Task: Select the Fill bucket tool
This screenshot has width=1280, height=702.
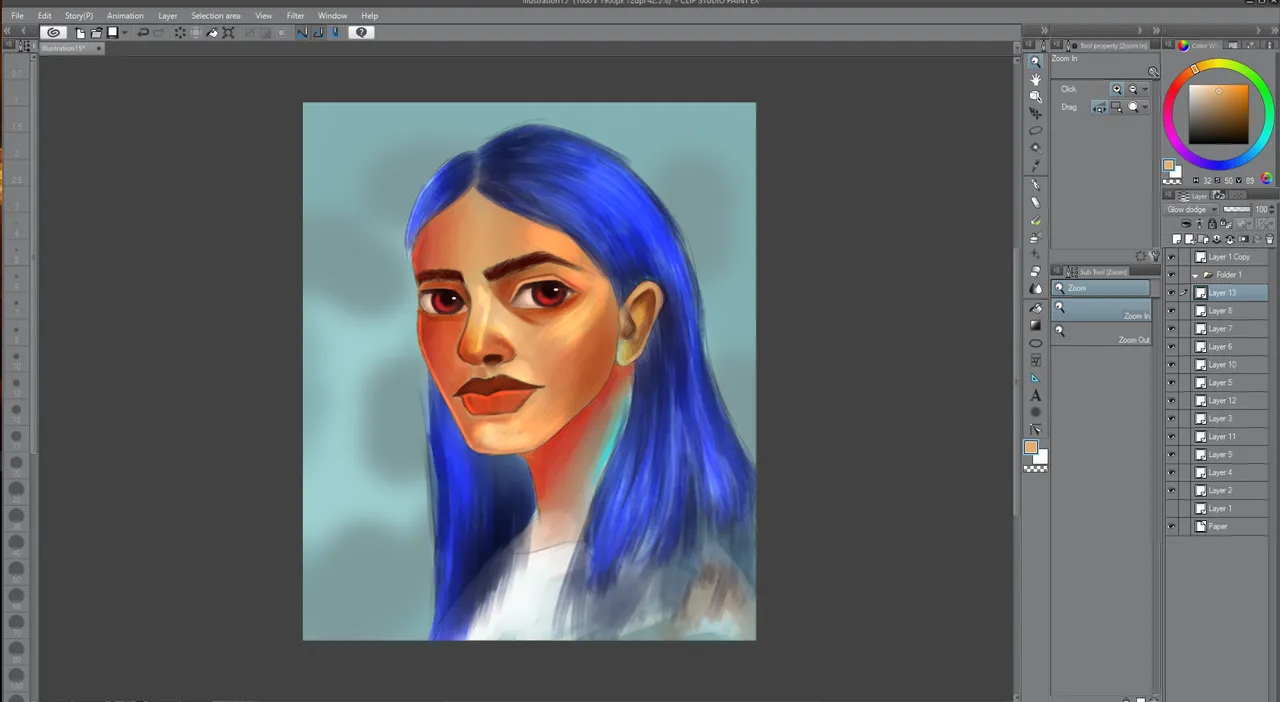Action: point(1035,308)
